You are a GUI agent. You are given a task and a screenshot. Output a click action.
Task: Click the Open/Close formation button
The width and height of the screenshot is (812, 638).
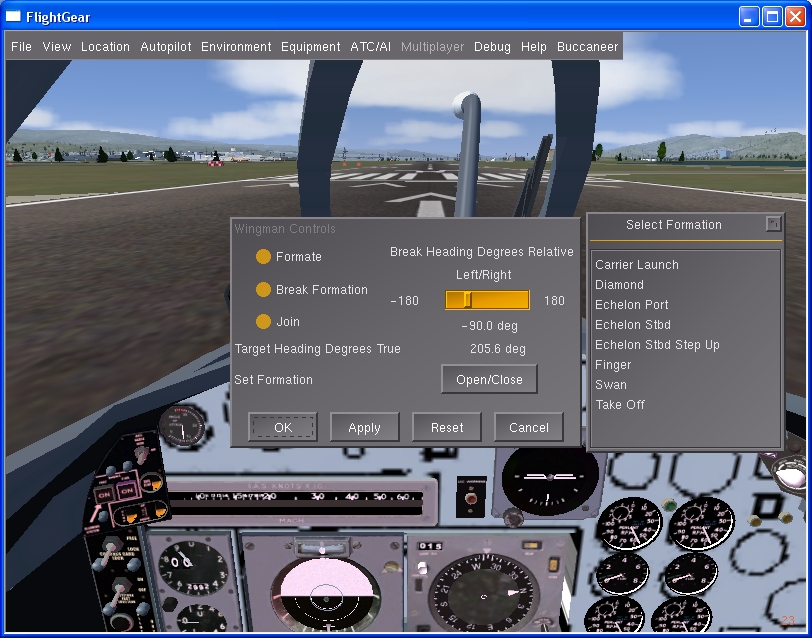coord(489,379)
